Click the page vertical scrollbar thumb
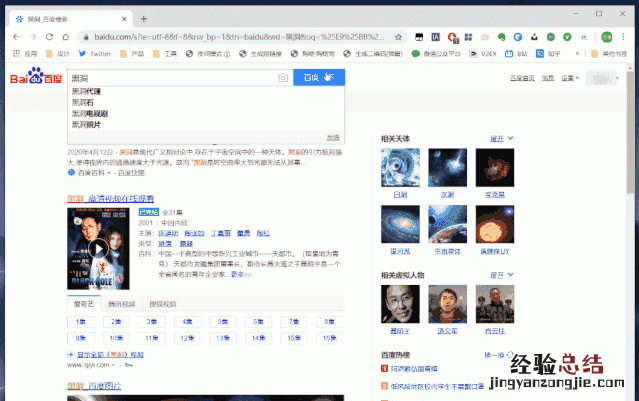 click(630, 132)
